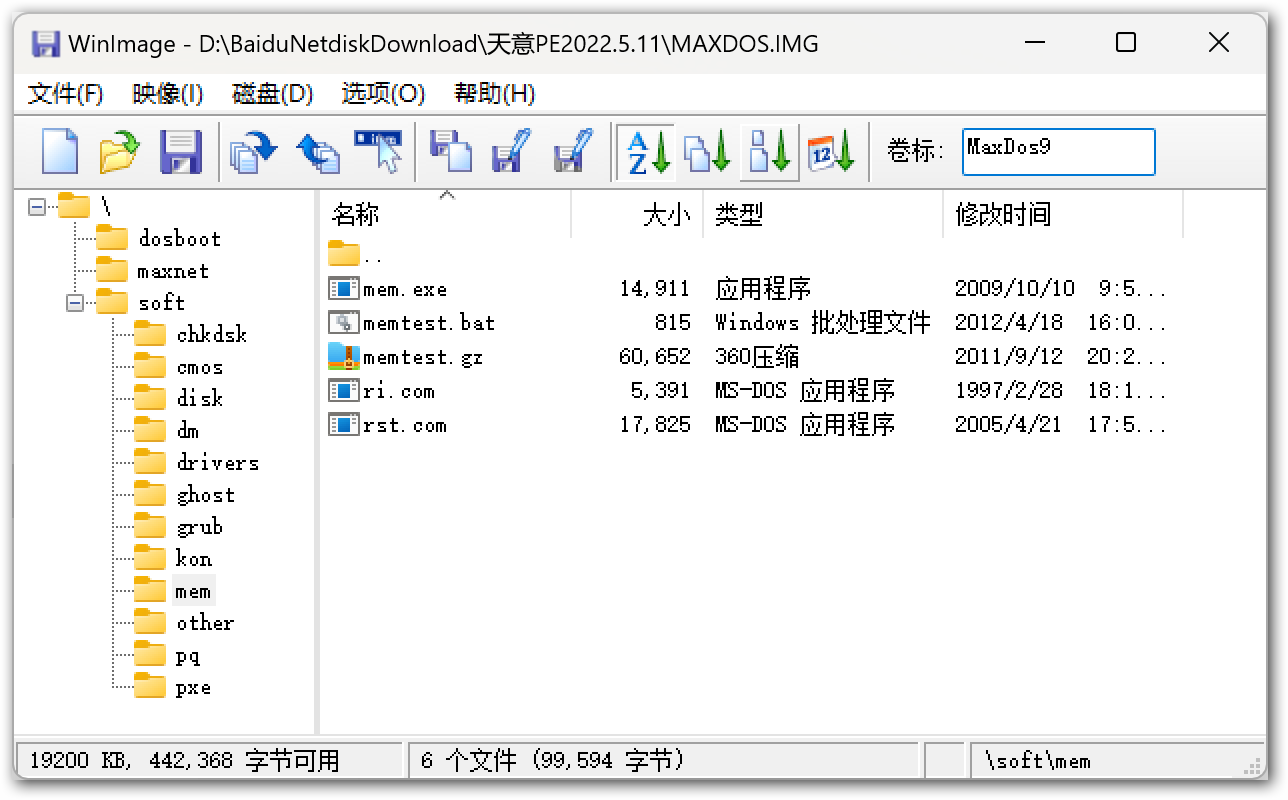Click the rst.com program icon
This screenshot has height=800, width=1288.
(x=344, y=425)
